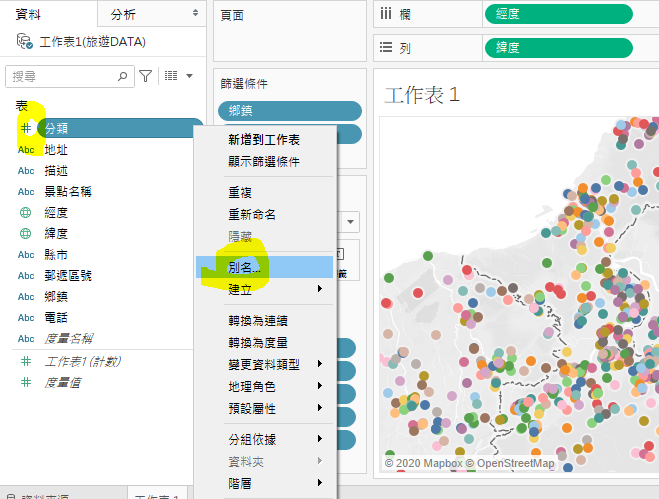Select the 經度 field in the data pane

(x=56, y=213)
